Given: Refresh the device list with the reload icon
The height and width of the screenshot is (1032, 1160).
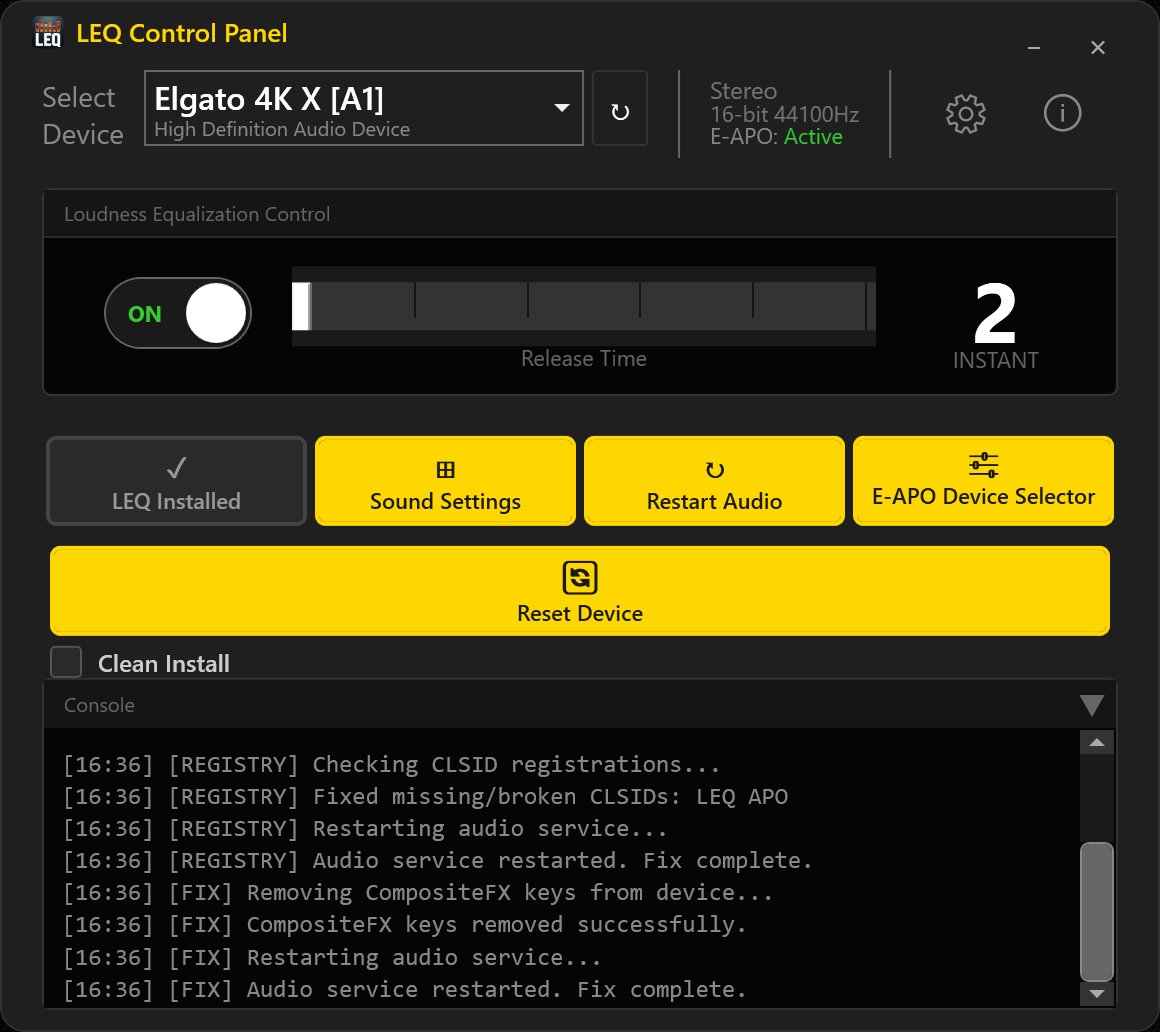Looking at the screenshot, I should pyautogui.click(x=620, y=109).
